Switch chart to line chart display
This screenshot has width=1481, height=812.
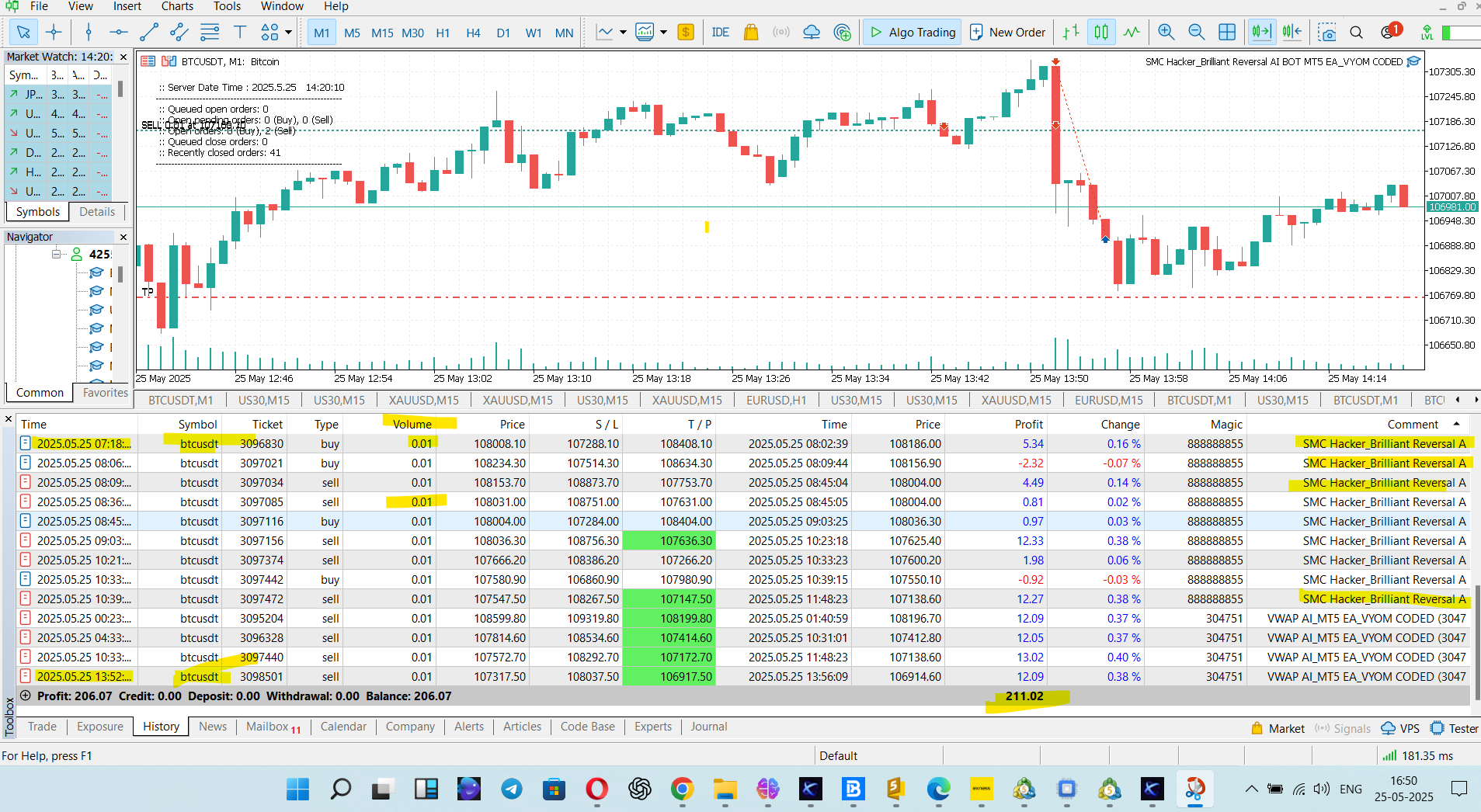1132,33
